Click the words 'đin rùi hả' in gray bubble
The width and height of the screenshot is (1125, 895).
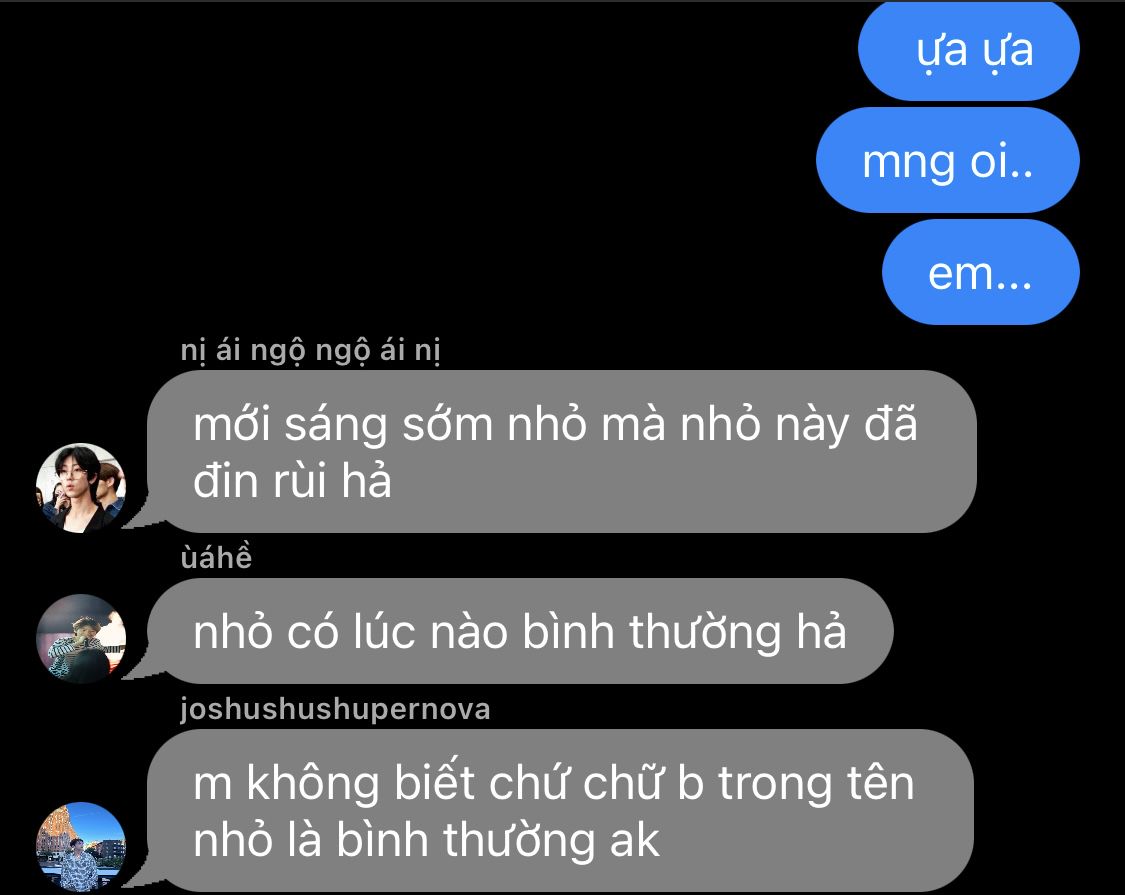[292, 481]
